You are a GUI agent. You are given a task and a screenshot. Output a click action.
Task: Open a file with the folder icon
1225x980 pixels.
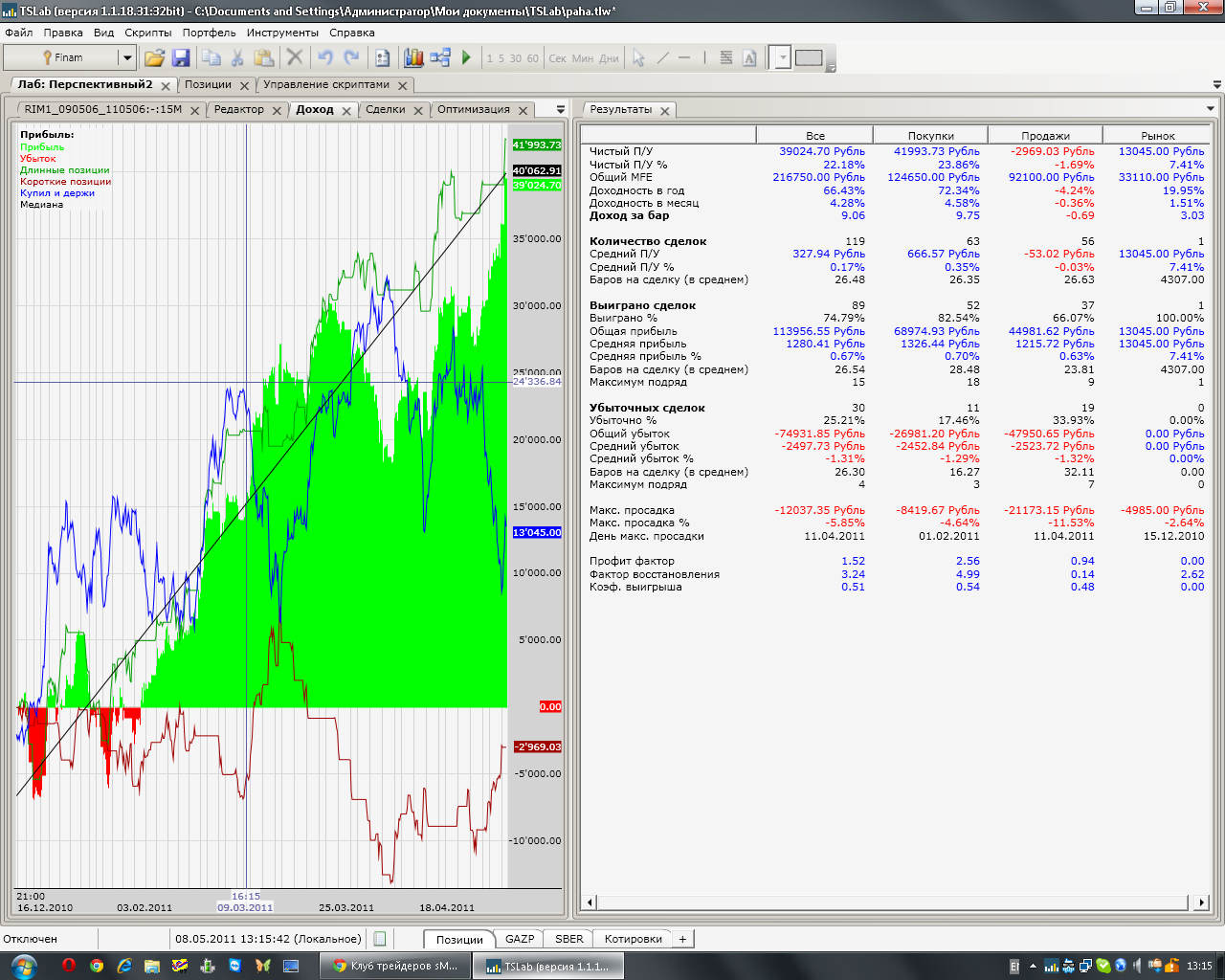[x=154, y=58]
